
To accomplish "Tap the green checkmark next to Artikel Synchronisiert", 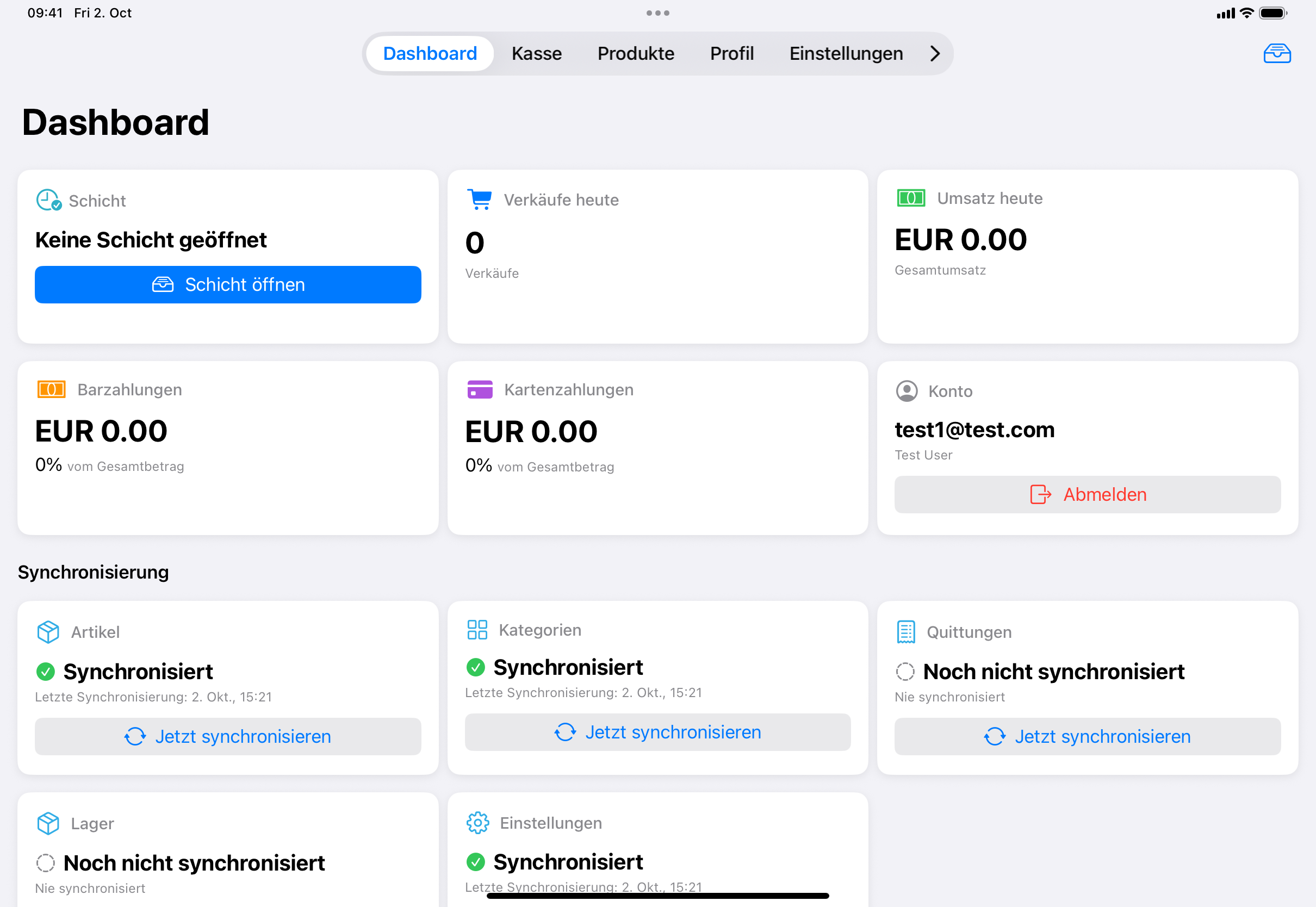I will click(46, 672).
